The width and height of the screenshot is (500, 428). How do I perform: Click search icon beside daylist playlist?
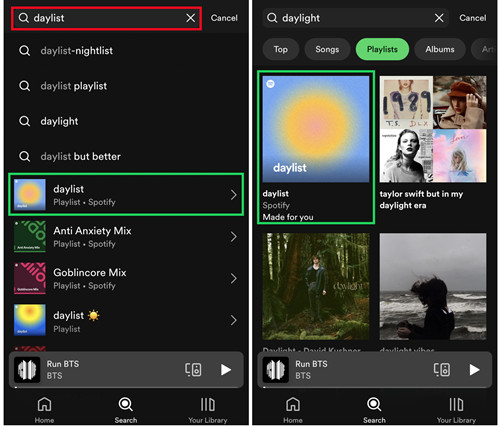tap(24, 86)
